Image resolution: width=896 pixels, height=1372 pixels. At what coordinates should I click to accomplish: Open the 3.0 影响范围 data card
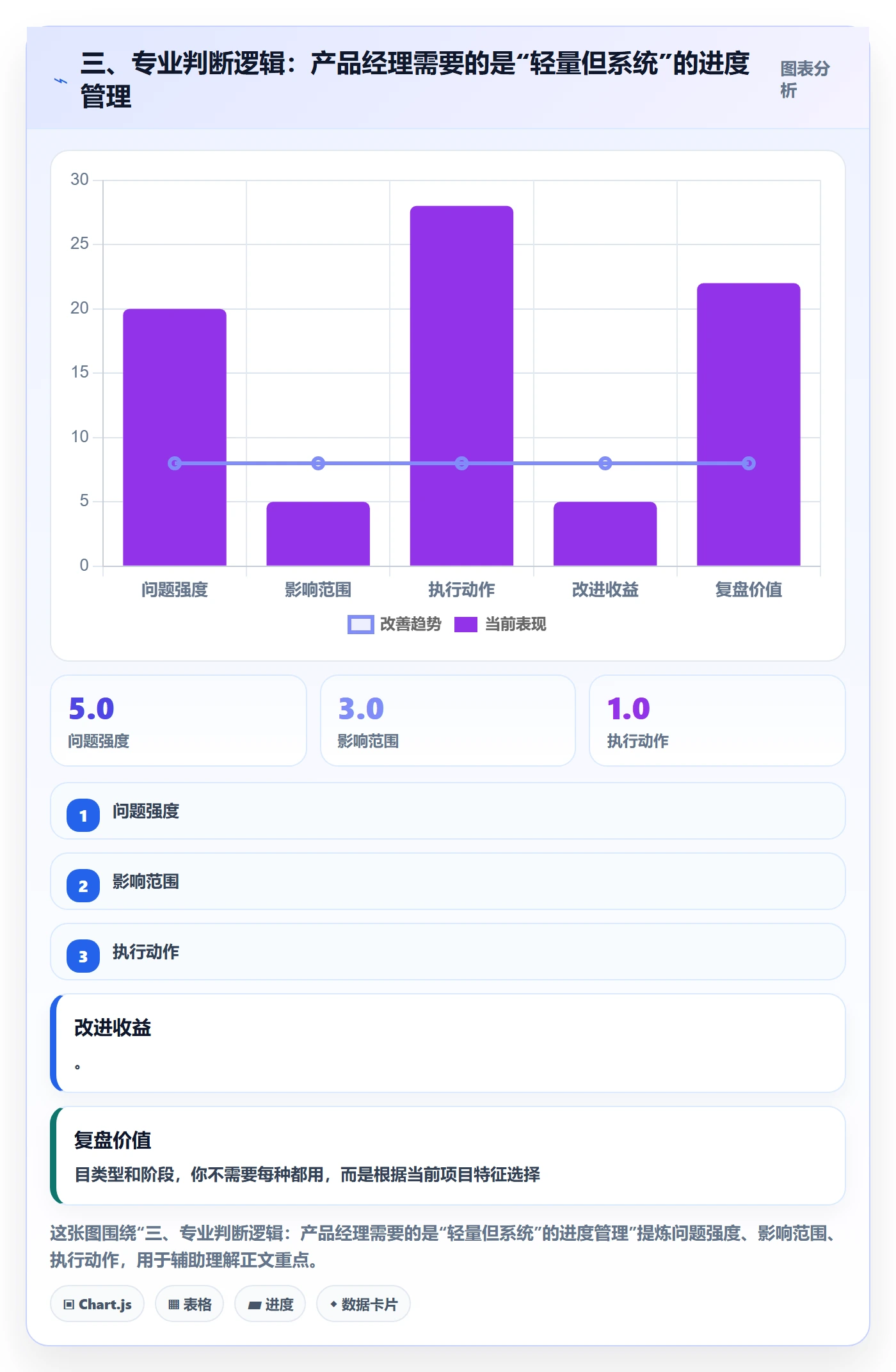(x=448, y=721)
